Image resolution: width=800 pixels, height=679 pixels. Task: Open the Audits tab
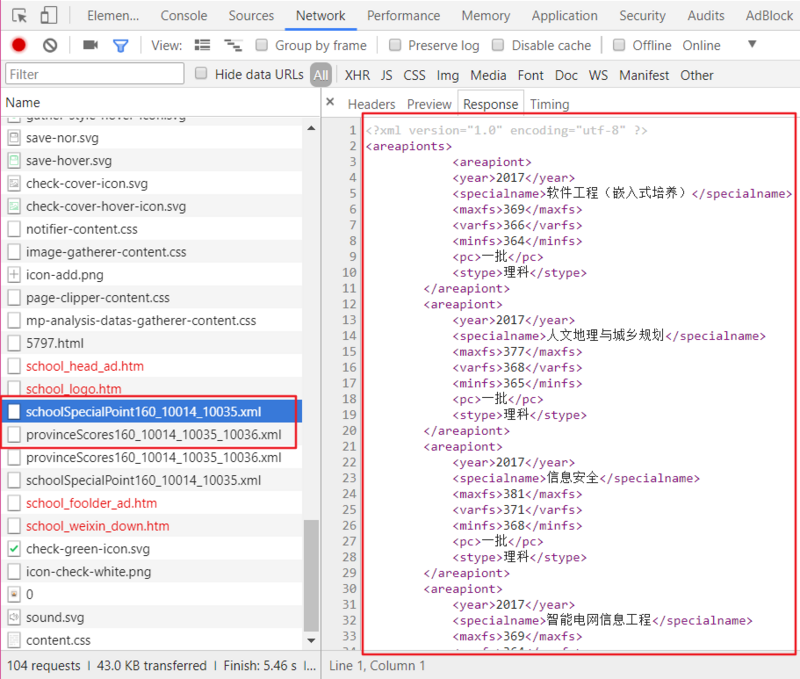pyautogui.click(x=706, y=16)
